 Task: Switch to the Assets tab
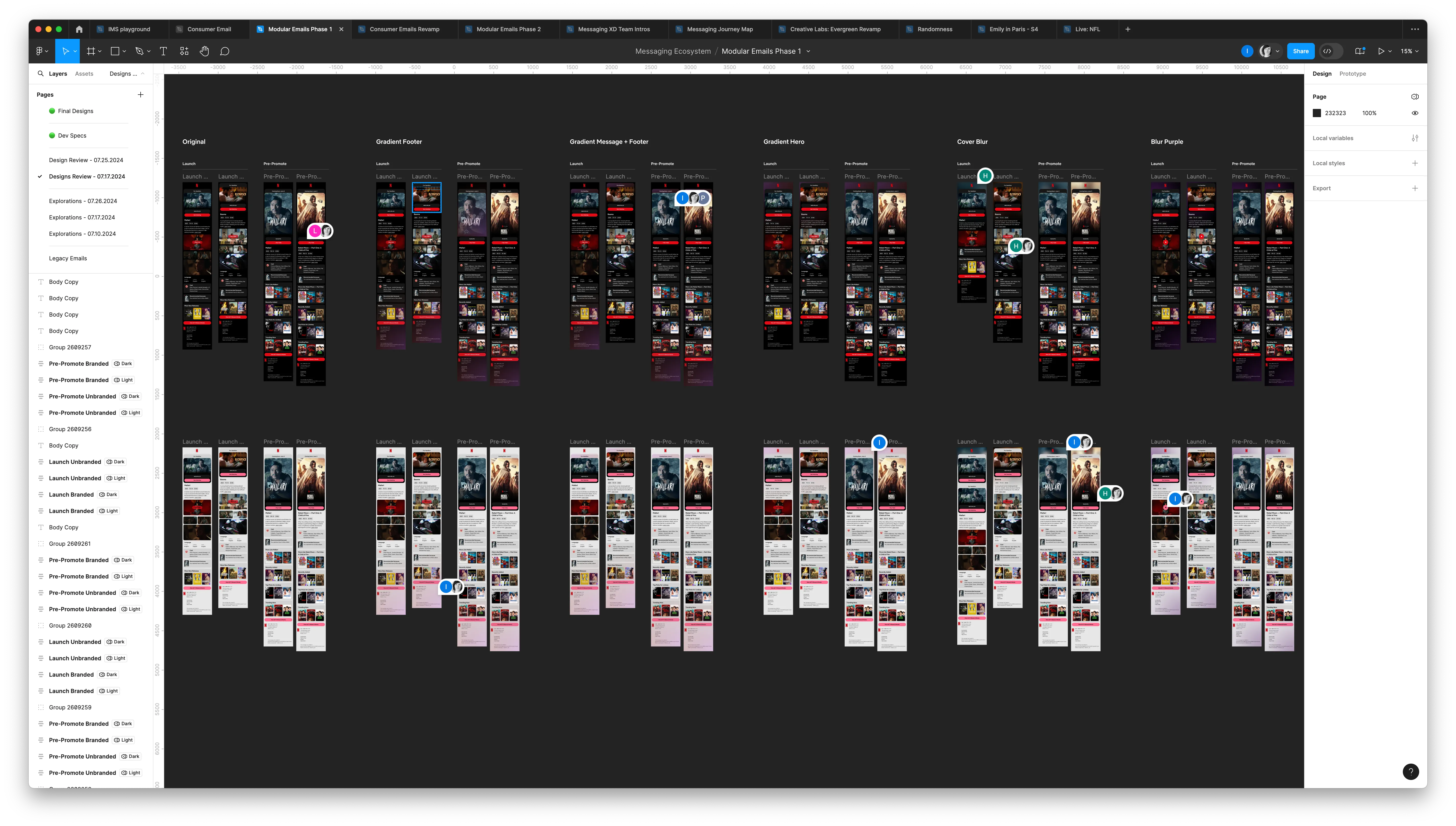(x=84, y=73)
